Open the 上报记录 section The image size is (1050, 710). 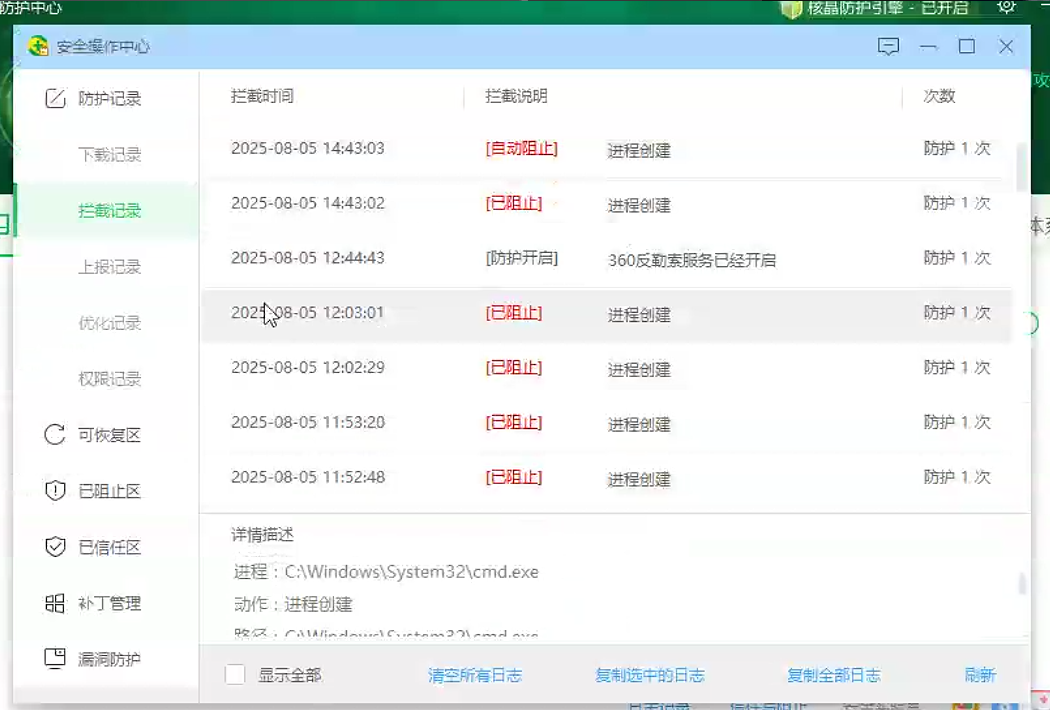coord(110,267)
